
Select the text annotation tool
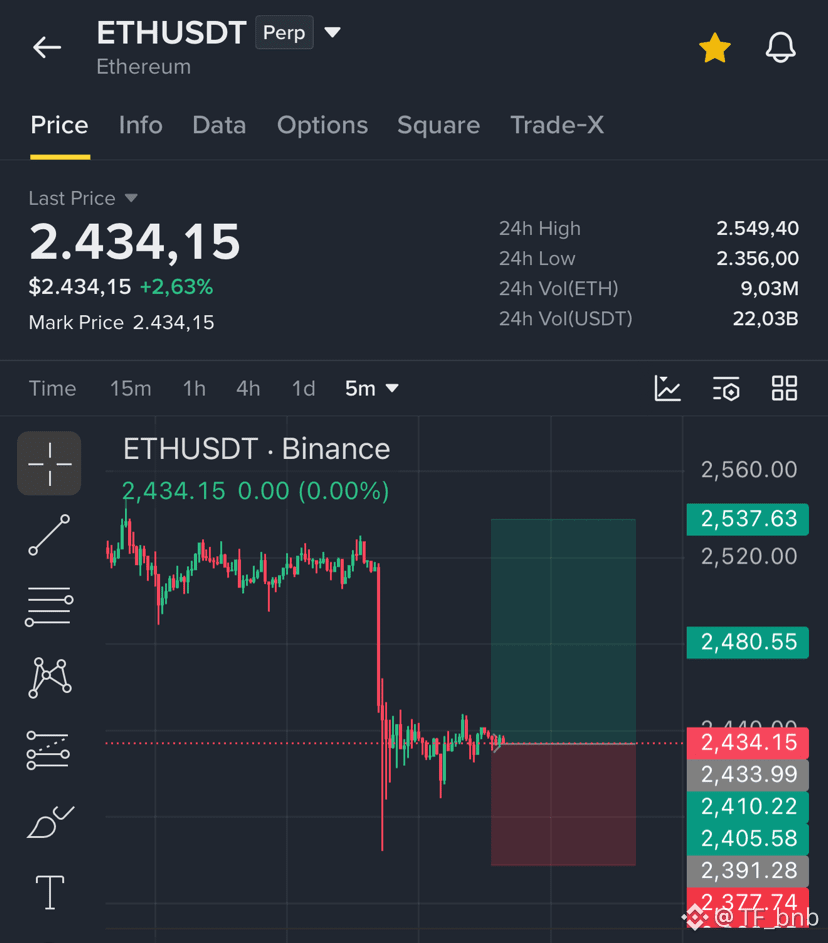(x=50, y=892)
